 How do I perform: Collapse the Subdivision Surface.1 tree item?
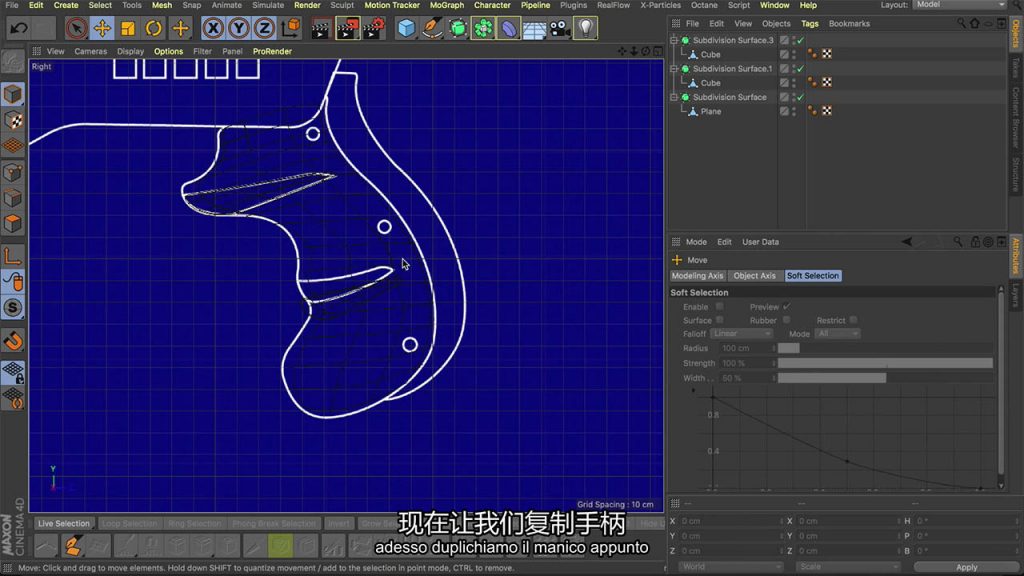tap(675, 69)
